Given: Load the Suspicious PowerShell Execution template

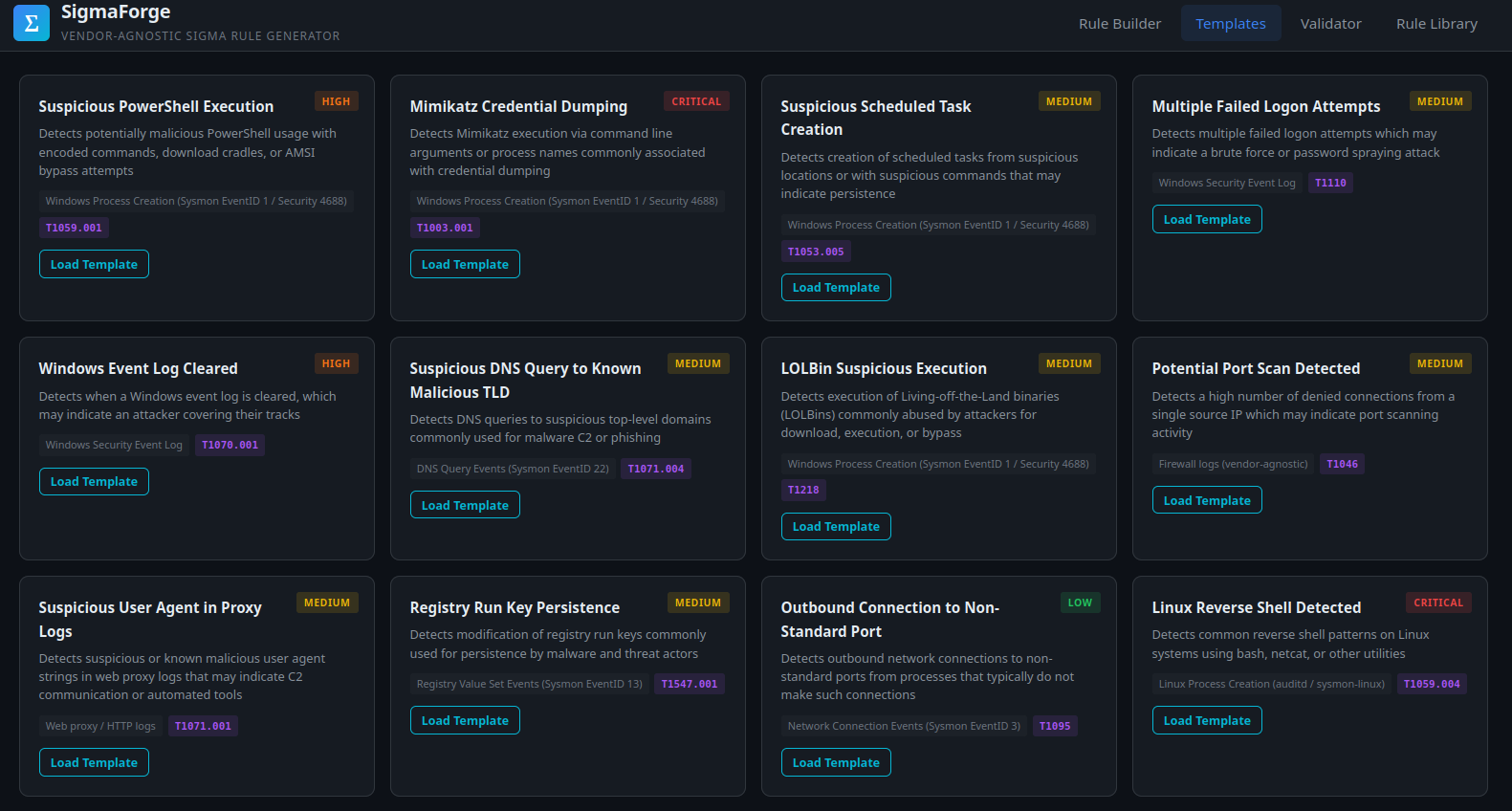Looking at the screenshot, I should tap(94, 265).
